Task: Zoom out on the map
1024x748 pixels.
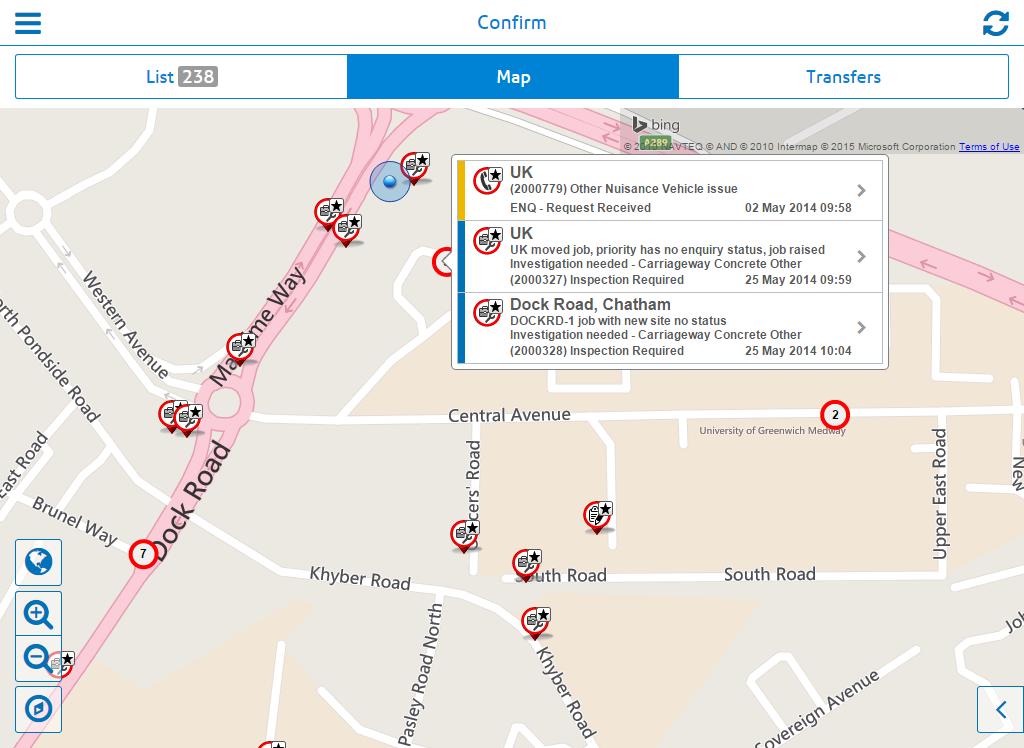Action: 37,659
